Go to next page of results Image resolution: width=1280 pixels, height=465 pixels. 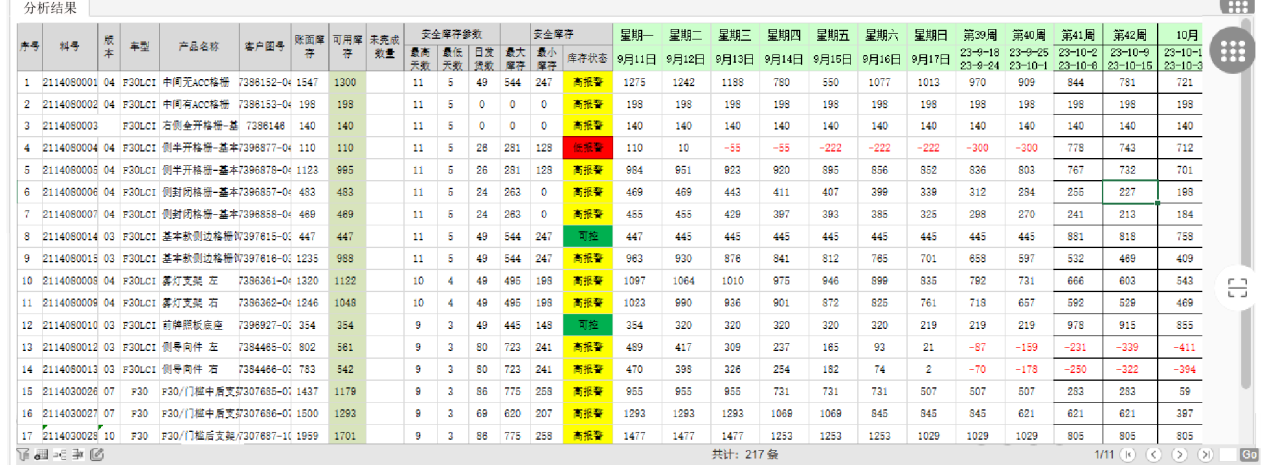1179,455
